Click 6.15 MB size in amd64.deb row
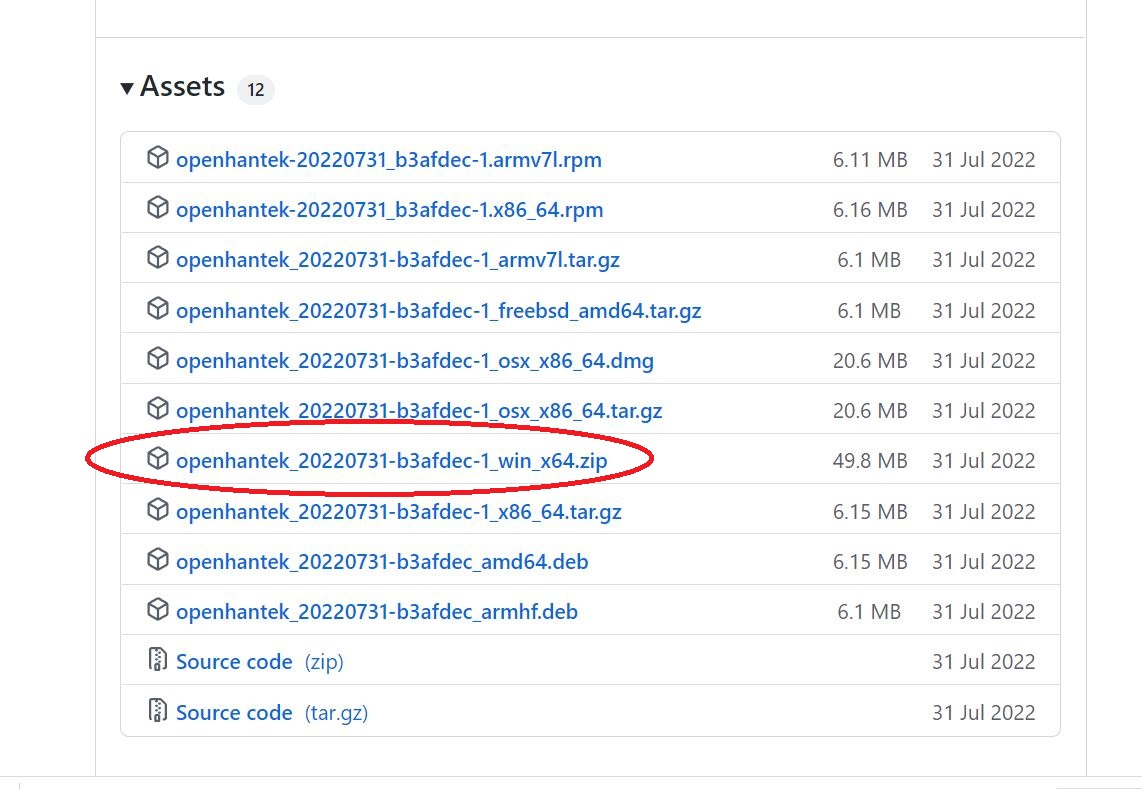1142x789 pixels. coord(870,562)
